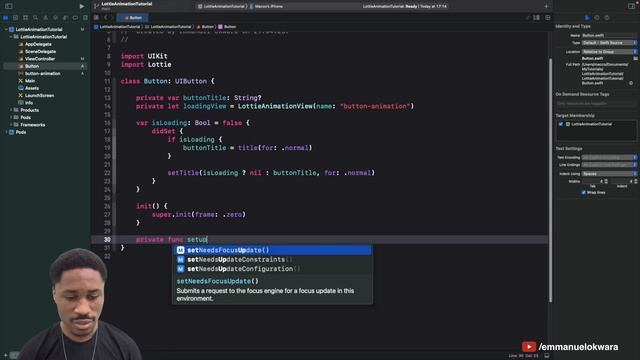
Task: Click the folder icon to choose file location
Action: tap(635, 59)
